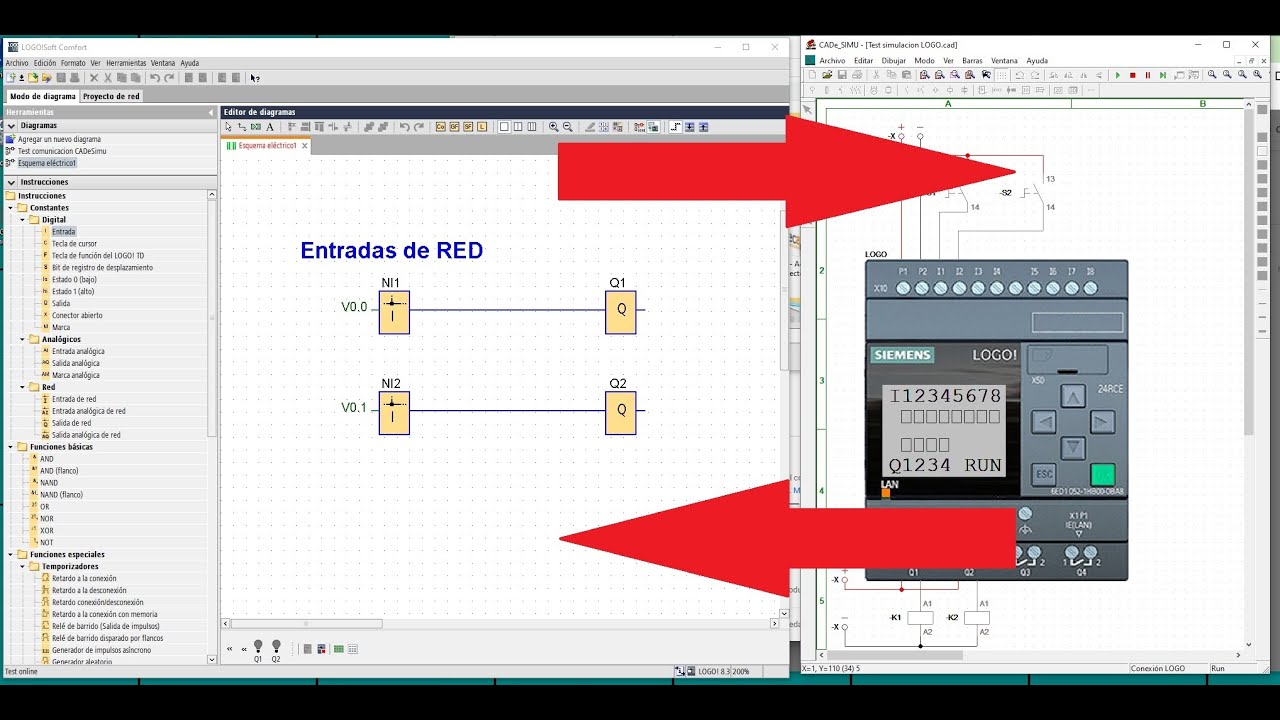1280x720 pixels.
Task: Switch to Proyecto de red tab
Action: pyautogui.click(x=111, y=96)
